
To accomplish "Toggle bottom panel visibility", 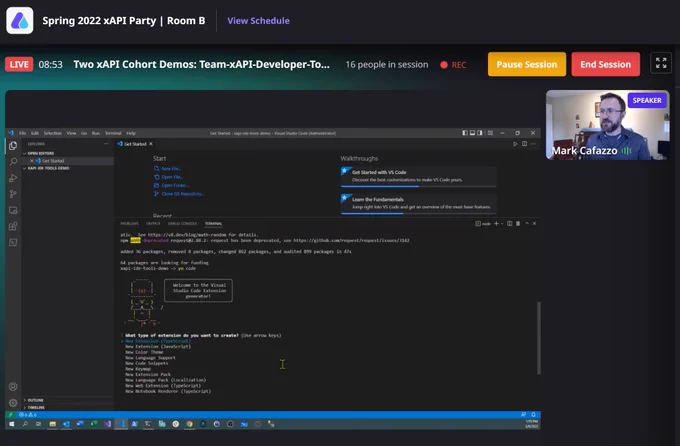I will pos(472,133).
